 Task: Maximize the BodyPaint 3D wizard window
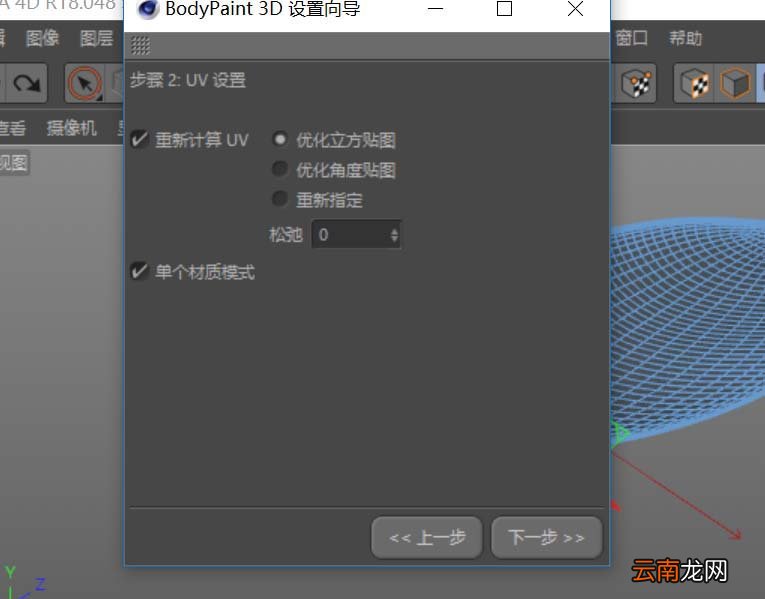[504, 9]
